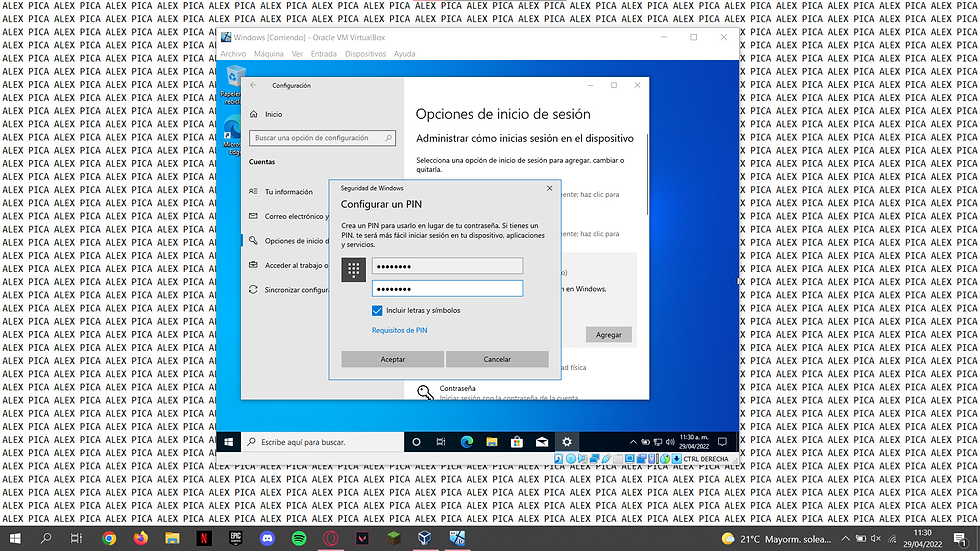Click the guest Escribe aquí para buscar box
Viewport: 980px width, 551px height.
click(322, 442)
